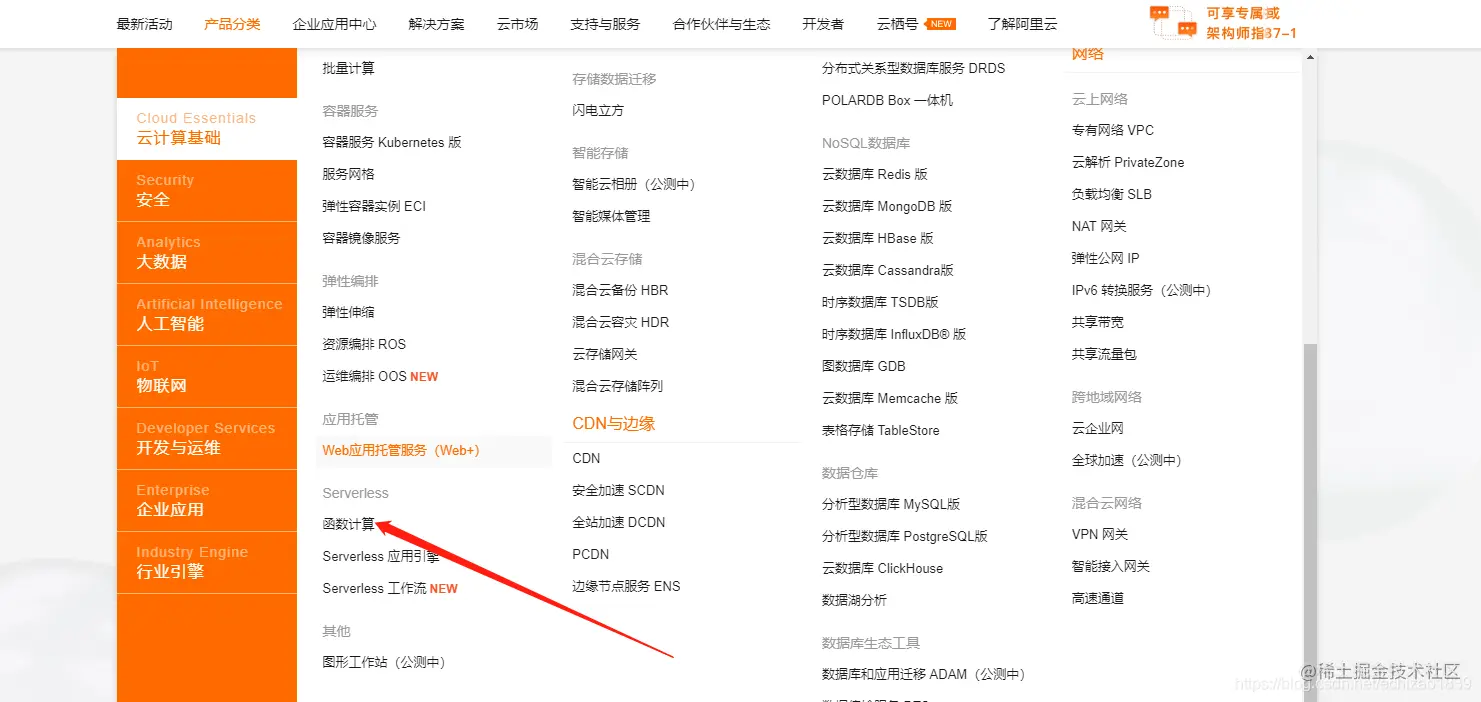Open 表格存储 TableStore link
This screenshot has width=1481, height=702.
pyautogui.click(x=881, y=430)
